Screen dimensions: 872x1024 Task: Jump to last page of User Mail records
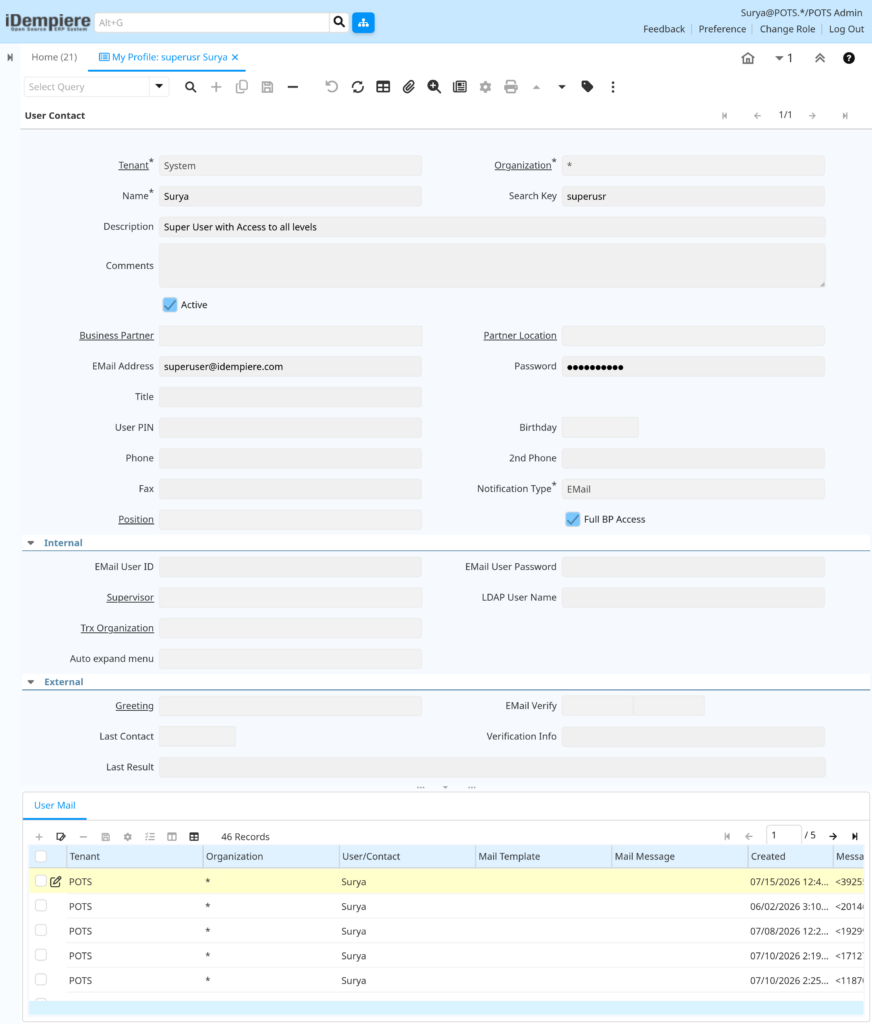854,836
